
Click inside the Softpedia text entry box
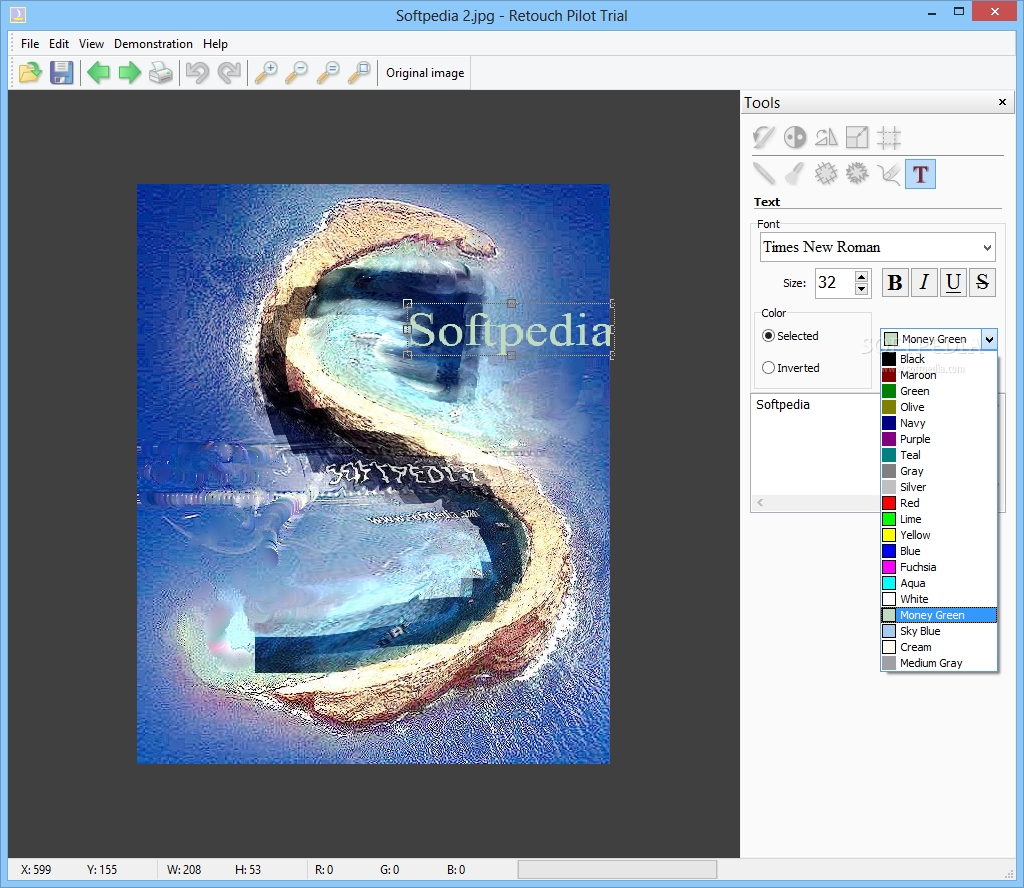pos(815,444)
